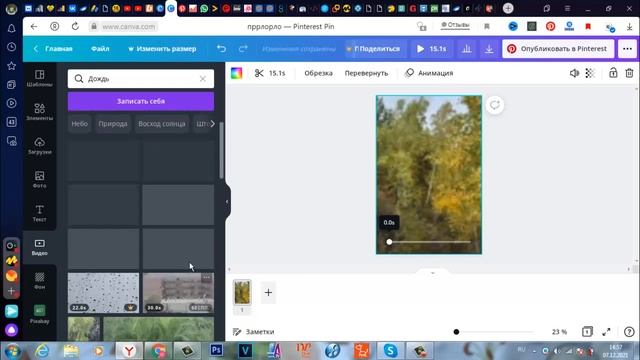
Task: Open the help question mark button
Action: coord(629,332)
